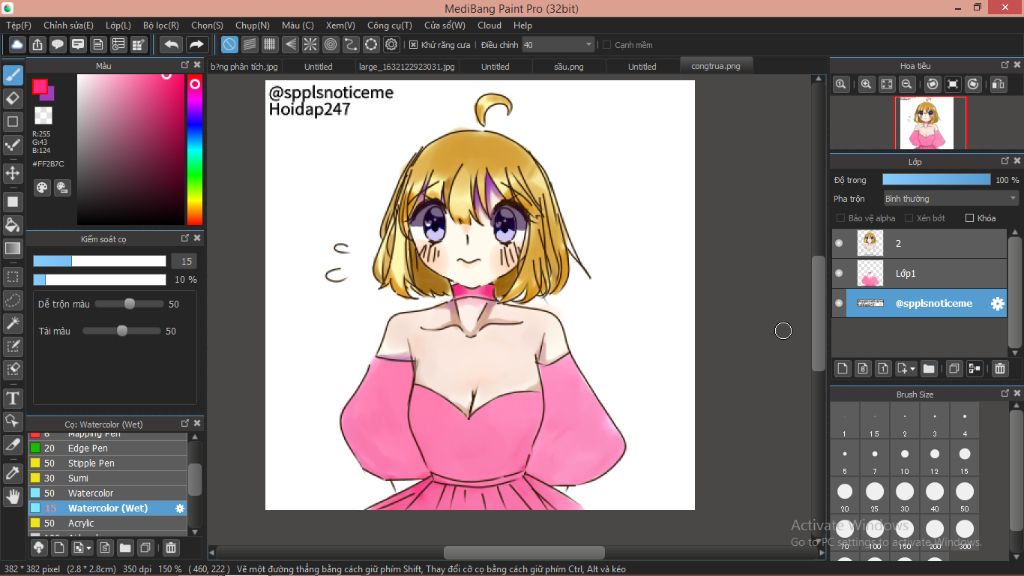Click the Undo arrow in toolbar
This screenshot has height=576, width=1024.
[172, 44]
